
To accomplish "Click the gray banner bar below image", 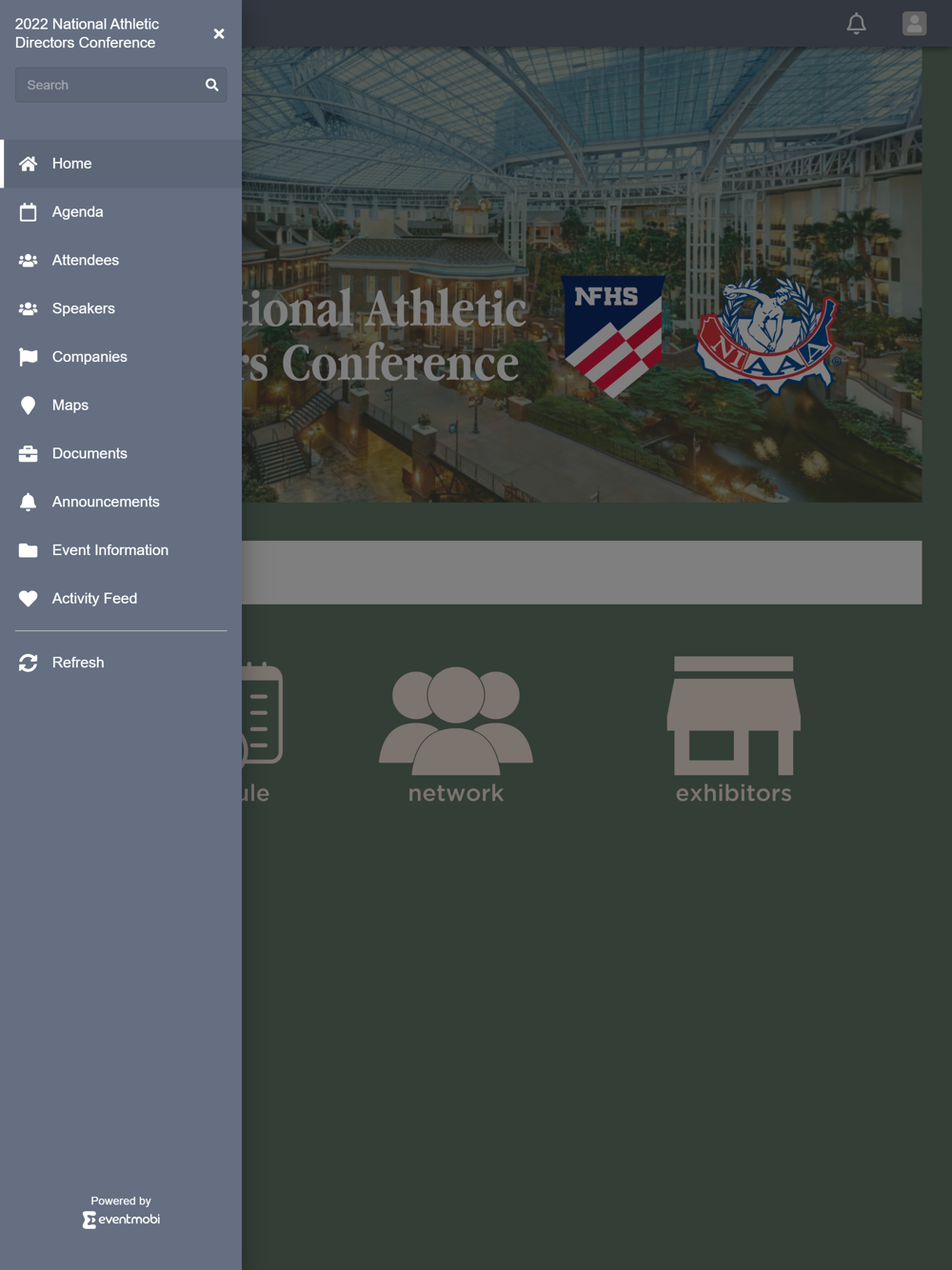I will (x=582, y=572).
